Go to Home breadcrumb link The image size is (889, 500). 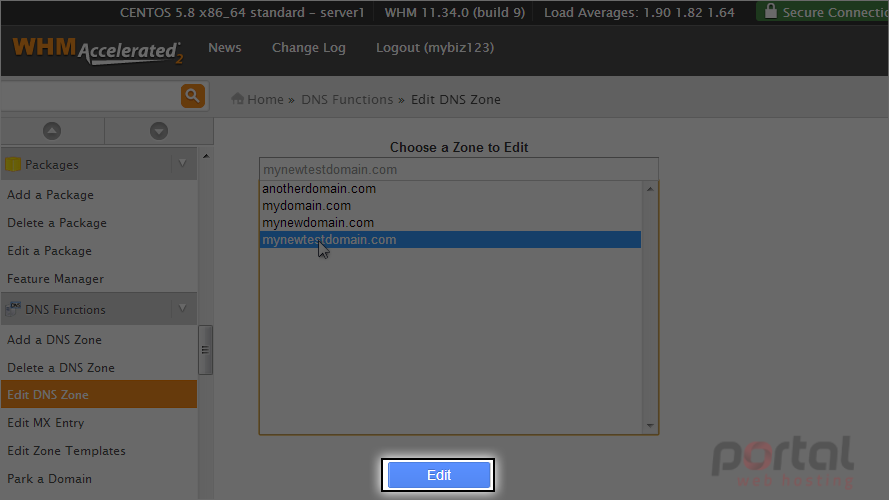265,99
